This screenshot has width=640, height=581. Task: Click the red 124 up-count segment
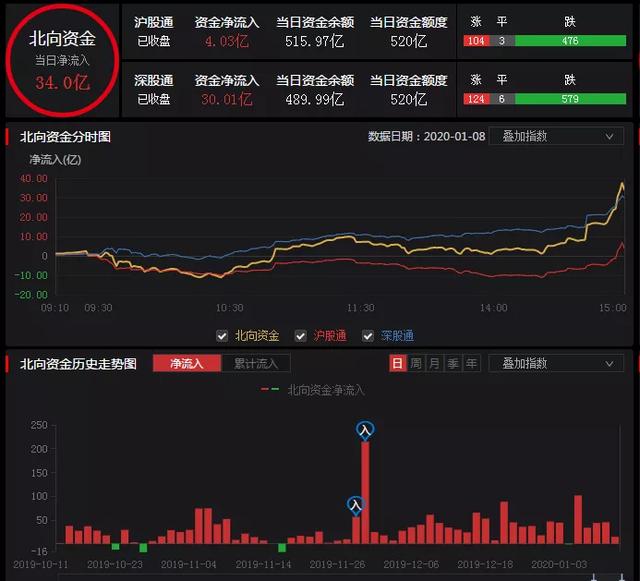click(476, 99)
